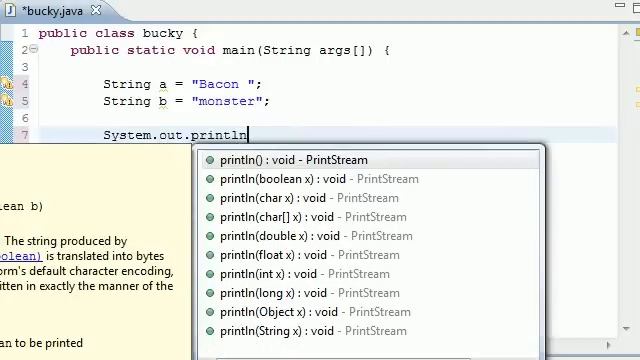Click the variable b on line 5
Image resolution: width=640 pixels, height=360 pixels.
pos(163,101)
